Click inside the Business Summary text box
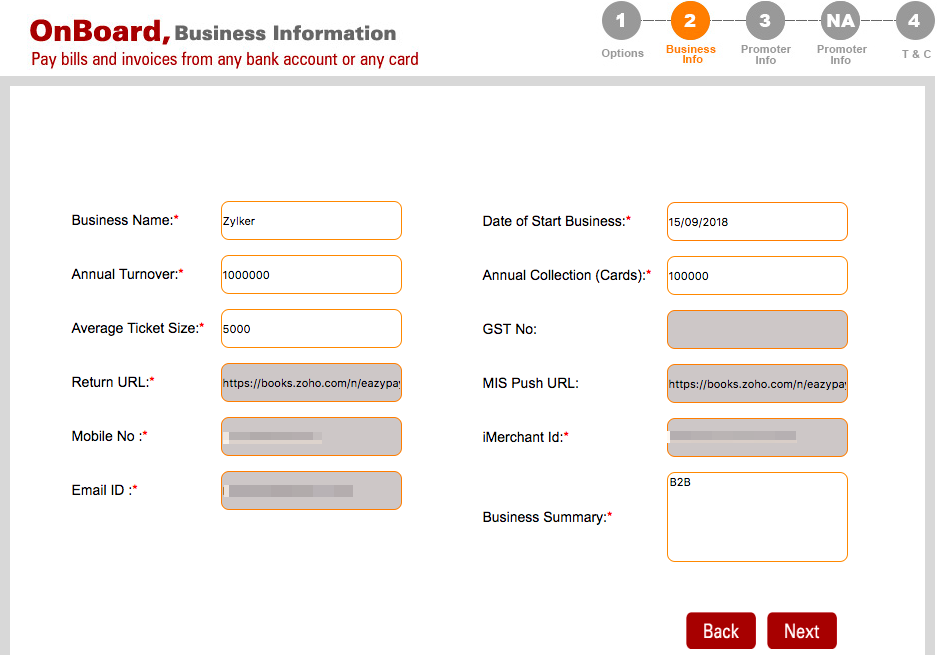This screenshot has height=655, width=937. (x=756, y=516)
